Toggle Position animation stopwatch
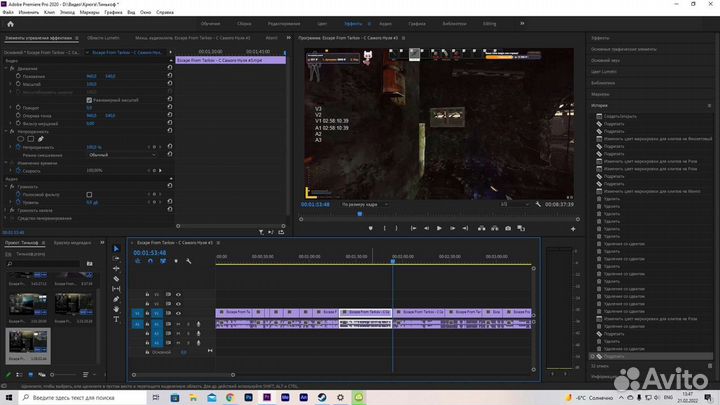This screenshot has height=405, width=720. [x=18, y=76]
